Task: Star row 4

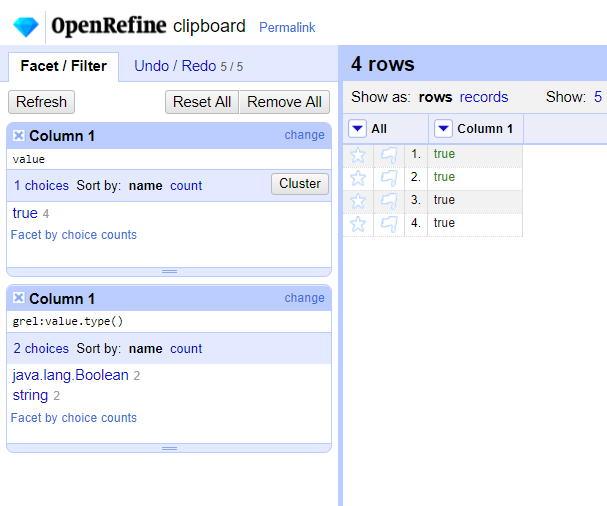Action: pos(358,224)
